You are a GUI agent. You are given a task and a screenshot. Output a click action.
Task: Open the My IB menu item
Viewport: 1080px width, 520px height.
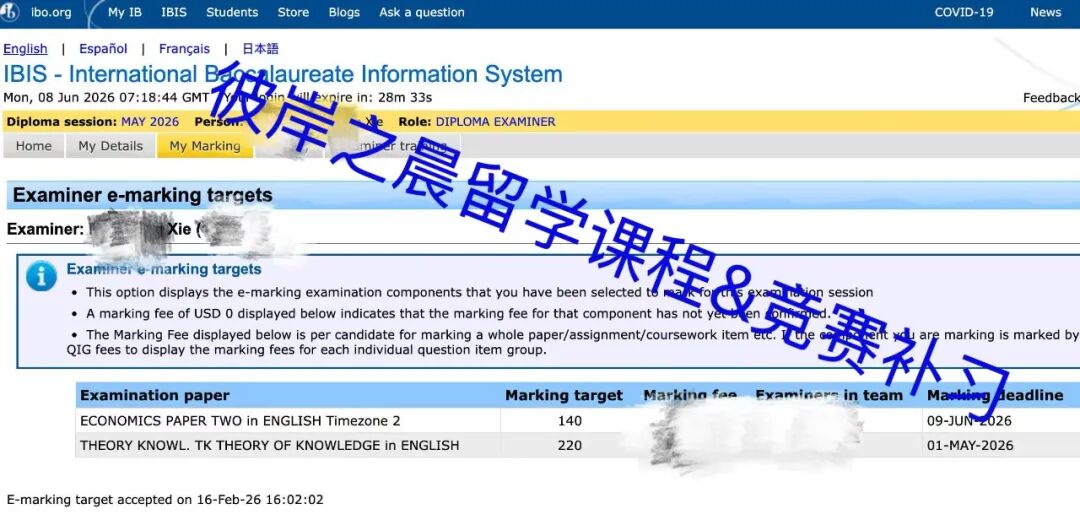click(125, 12)
